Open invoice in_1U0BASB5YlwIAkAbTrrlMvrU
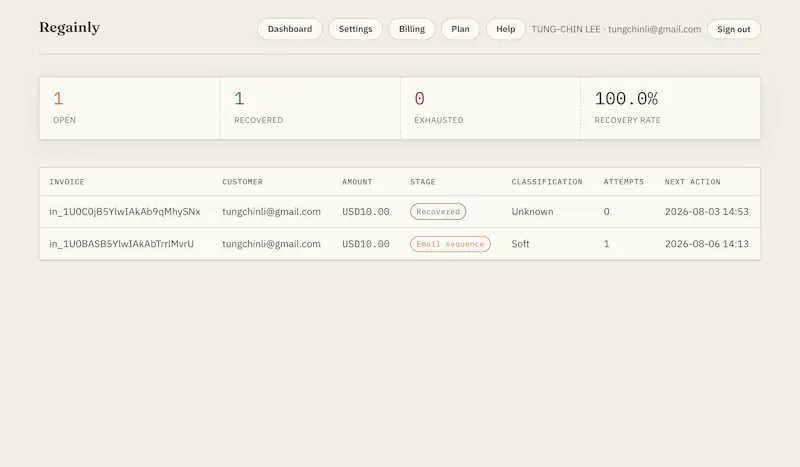 click(121, 244)
